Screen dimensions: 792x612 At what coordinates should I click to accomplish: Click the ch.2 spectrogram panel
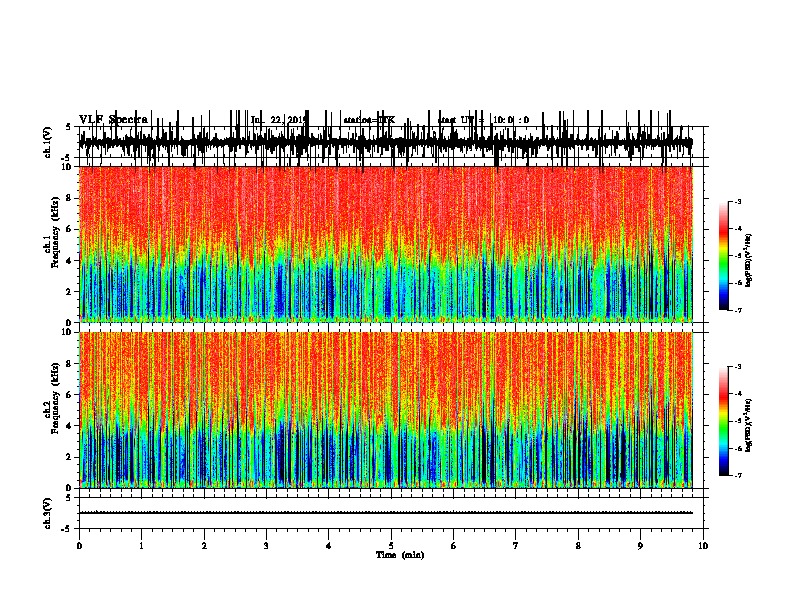point(385,410)
